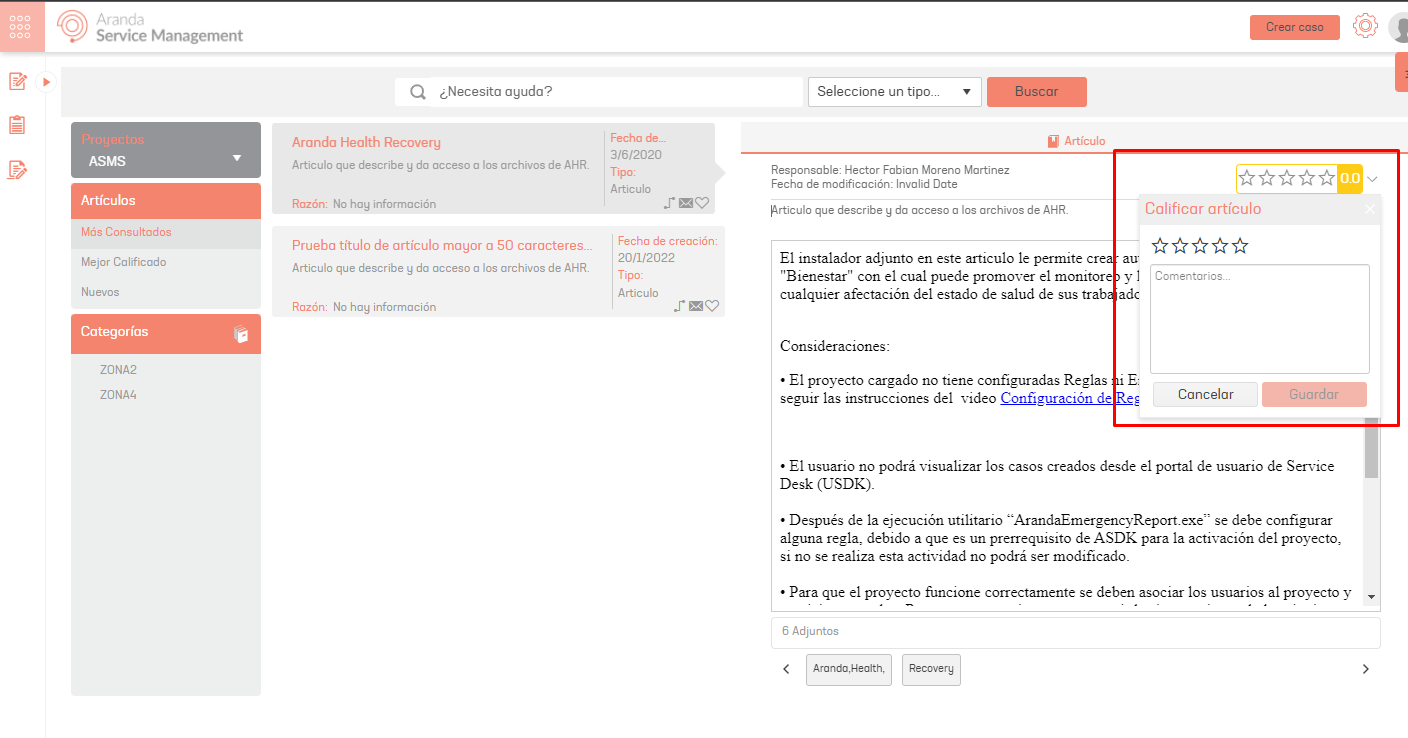Click the search magnifier icon
1408x738 pixels.
419,92
